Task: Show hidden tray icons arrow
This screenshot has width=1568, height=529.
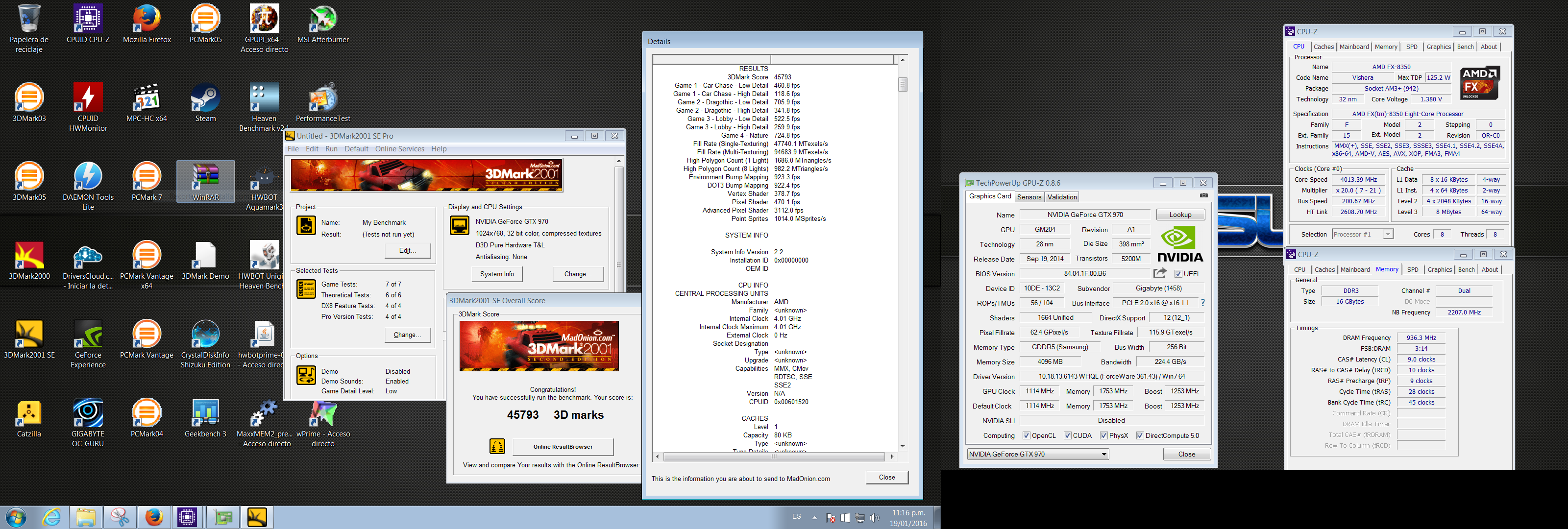Action: pyautogui.click(x=814, y=517)
